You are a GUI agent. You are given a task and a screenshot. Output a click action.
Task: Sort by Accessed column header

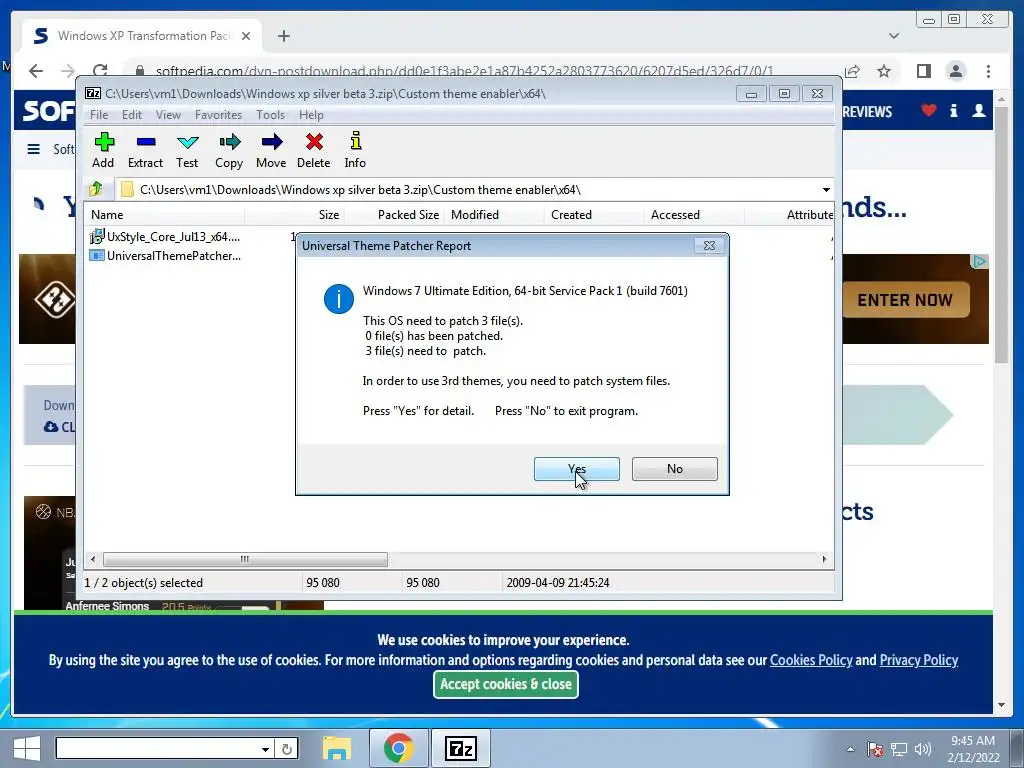click(x=694, y=215)
